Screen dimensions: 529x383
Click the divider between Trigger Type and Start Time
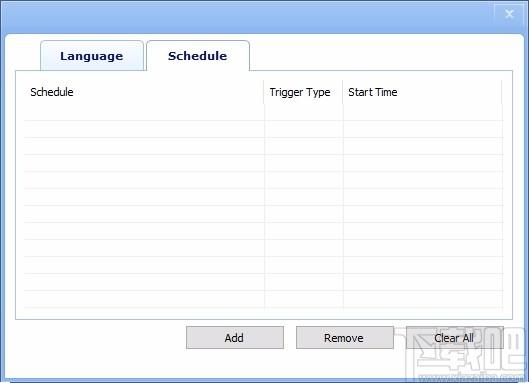(343, 92)
